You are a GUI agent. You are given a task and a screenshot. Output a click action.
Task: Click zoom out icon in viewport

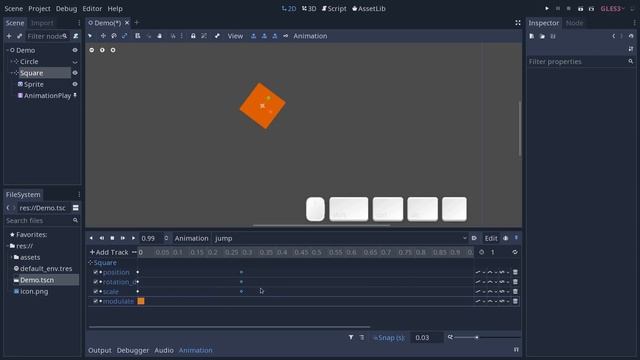click(x=92, y=50)
